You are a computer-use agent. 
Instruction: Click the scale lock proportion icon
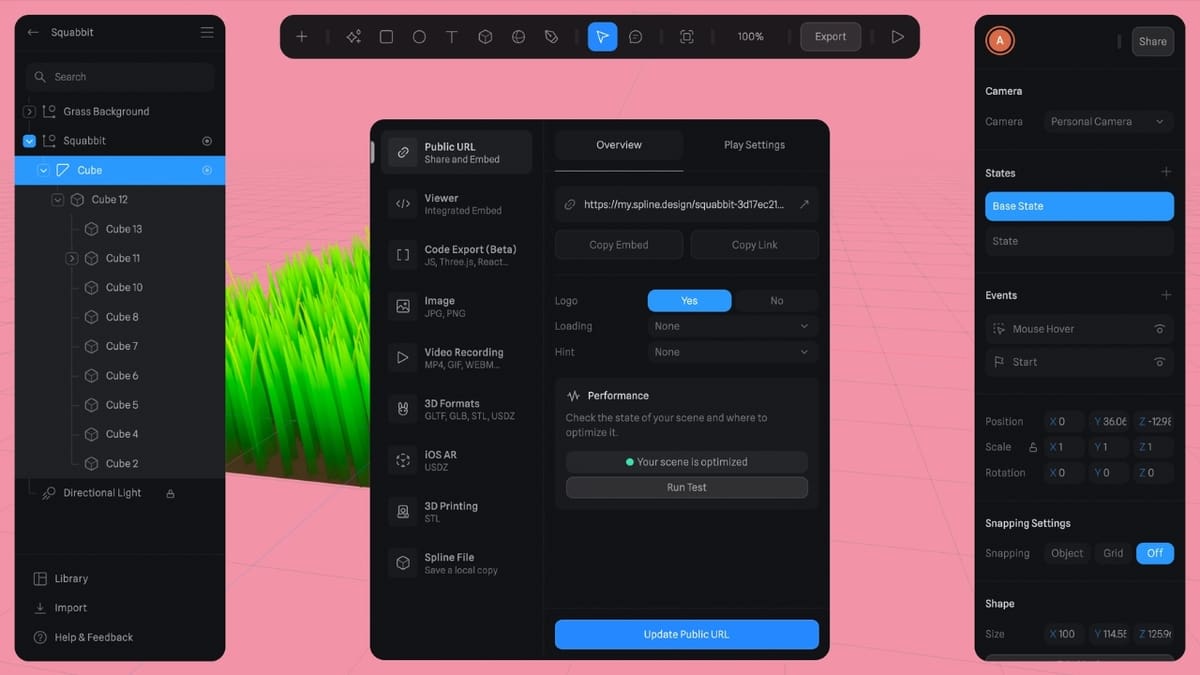[1033, 447]
